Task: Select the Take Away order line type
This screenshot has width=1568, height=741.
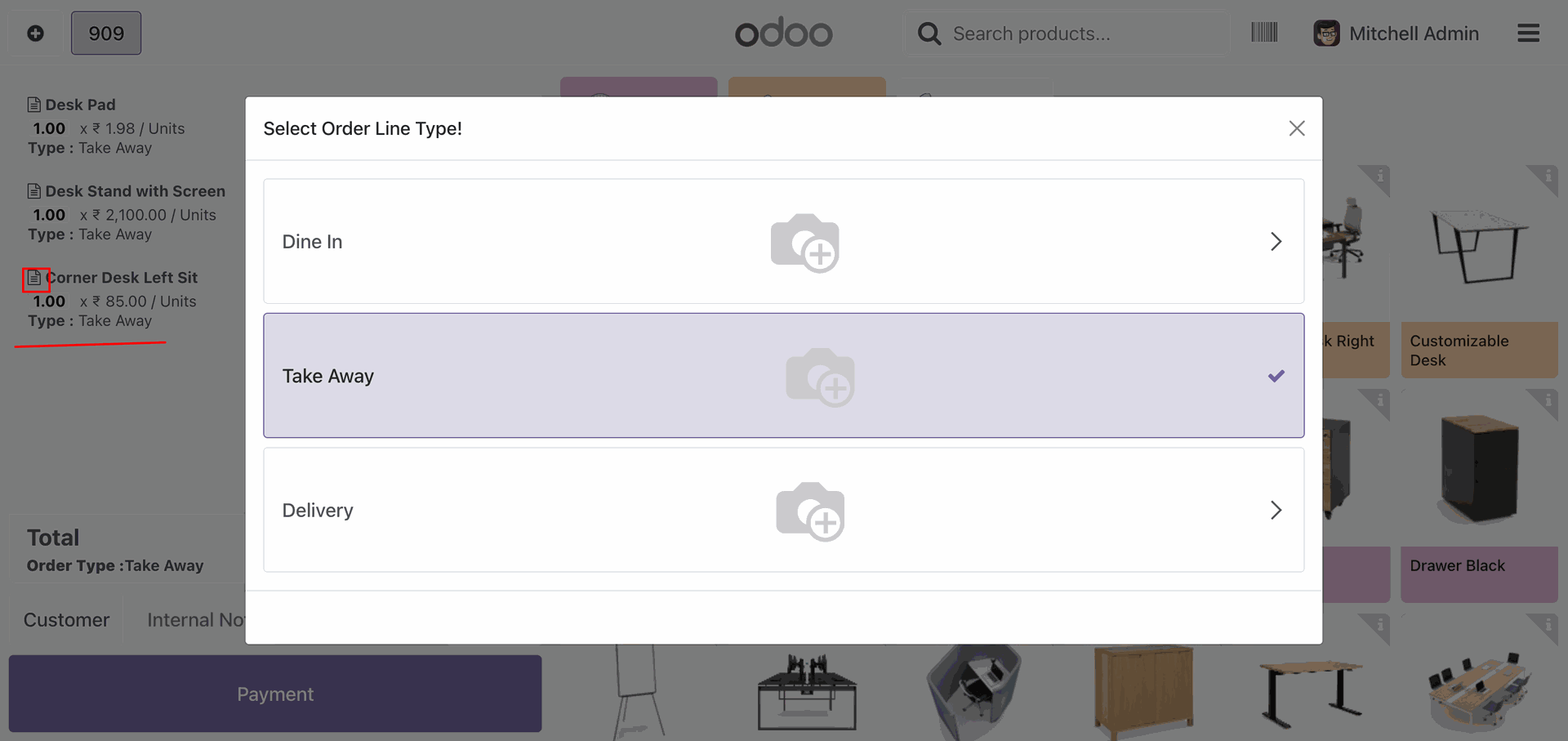Action: point(782,376)
